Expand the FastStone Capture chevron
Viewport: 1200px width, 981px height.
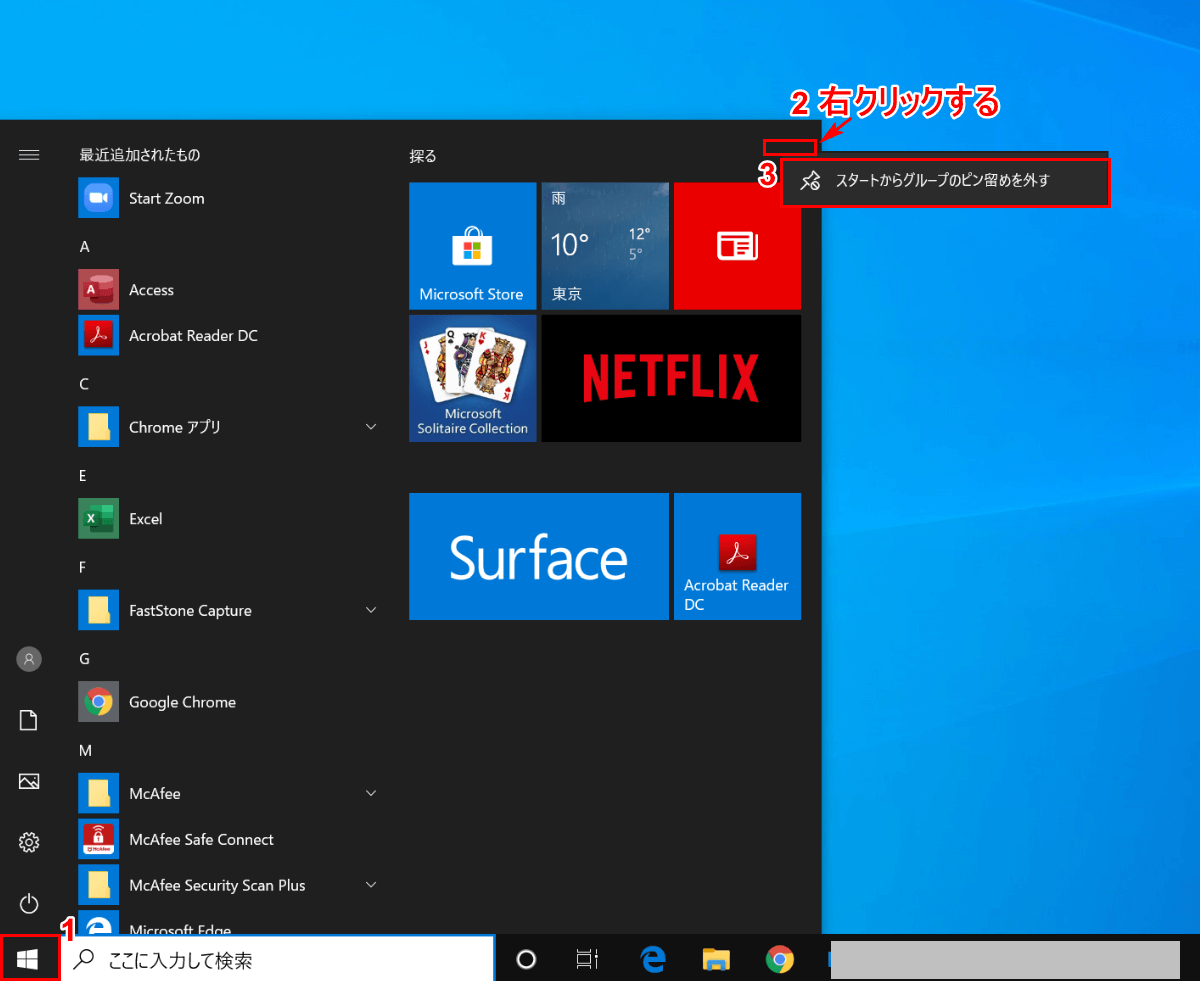(371, 610)
